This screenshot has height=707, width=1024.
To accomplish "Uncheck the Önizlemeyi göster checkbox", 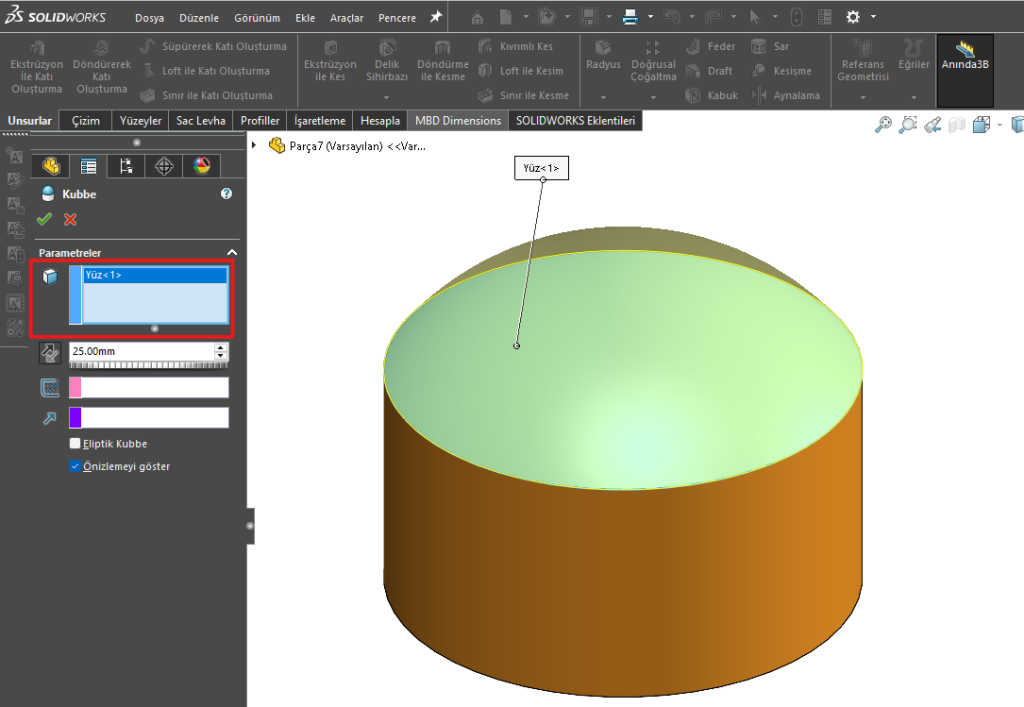I will pos(75,467).
